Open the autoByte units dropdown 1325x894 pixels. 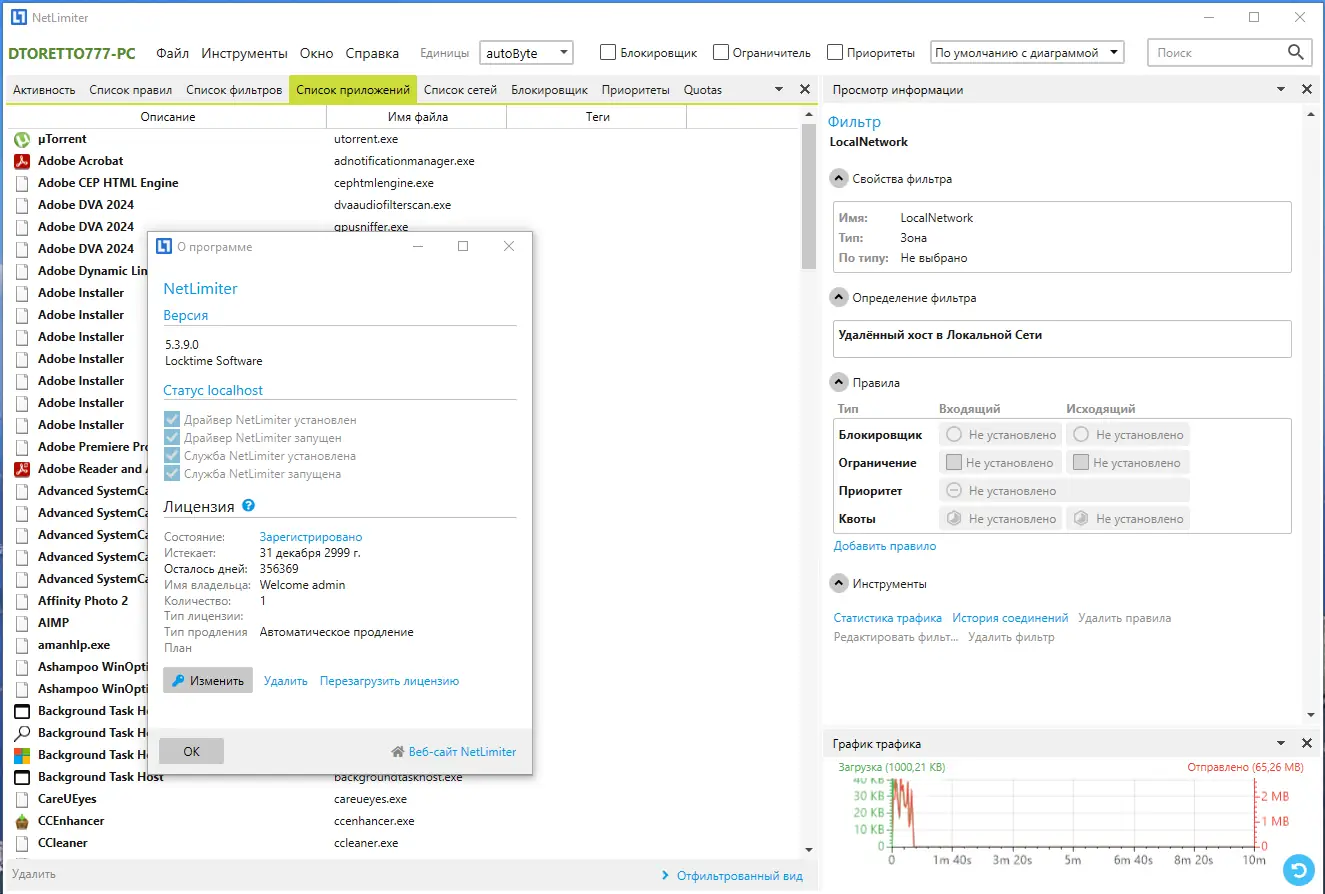click(x=526, y=53)
